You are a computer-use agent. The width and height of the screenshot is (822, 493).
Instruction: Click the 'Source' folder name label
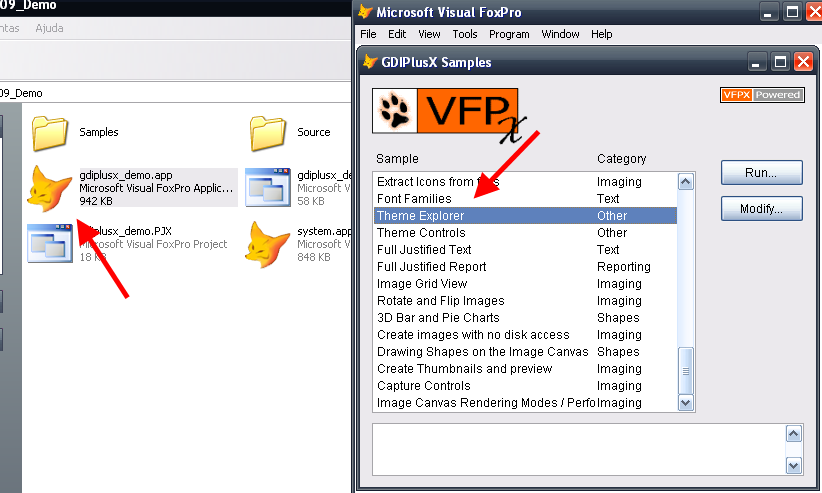pos(313,132)
